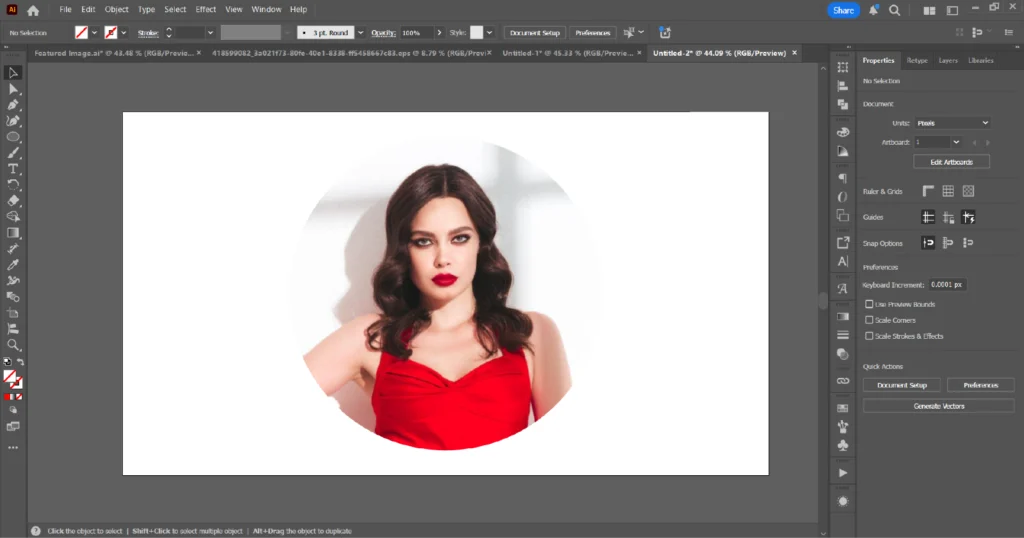
Task: Click Preferences button in the control bar
Action: coord(593,33)
